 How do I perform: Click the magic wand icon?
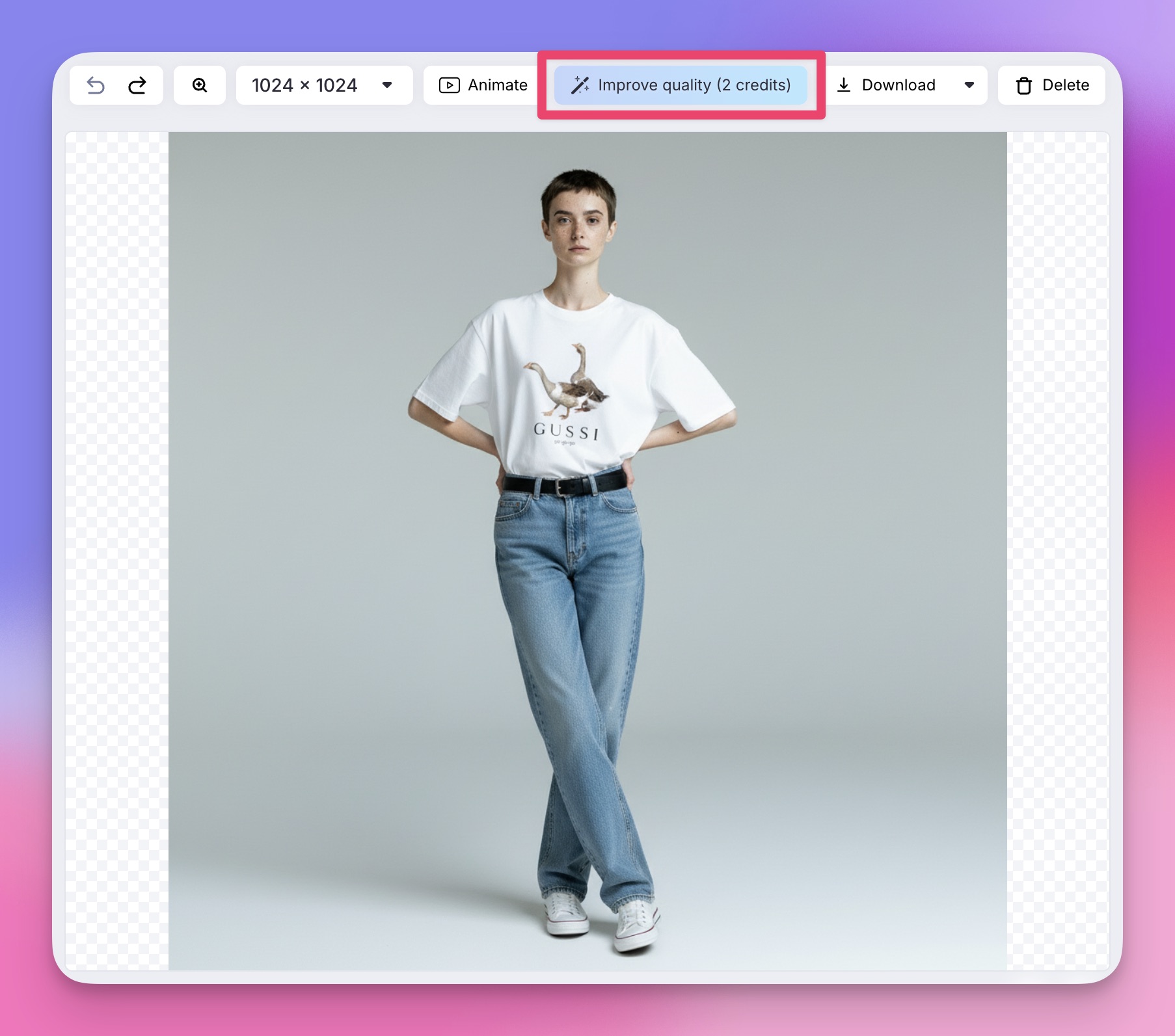pos(580,85)
